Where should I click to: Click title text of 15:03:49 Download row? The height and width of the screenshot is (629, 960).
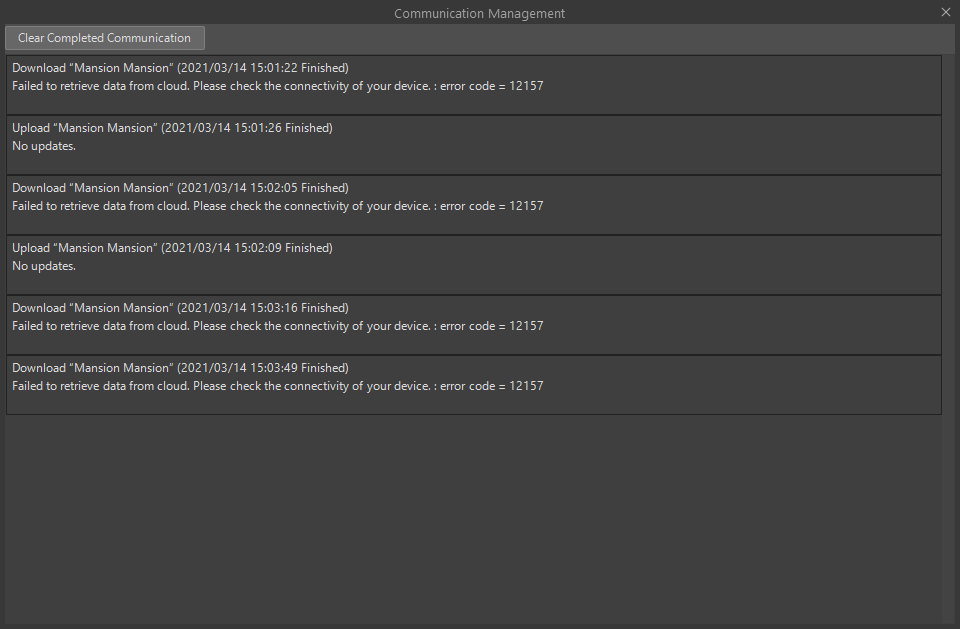[x=181, y=368]
